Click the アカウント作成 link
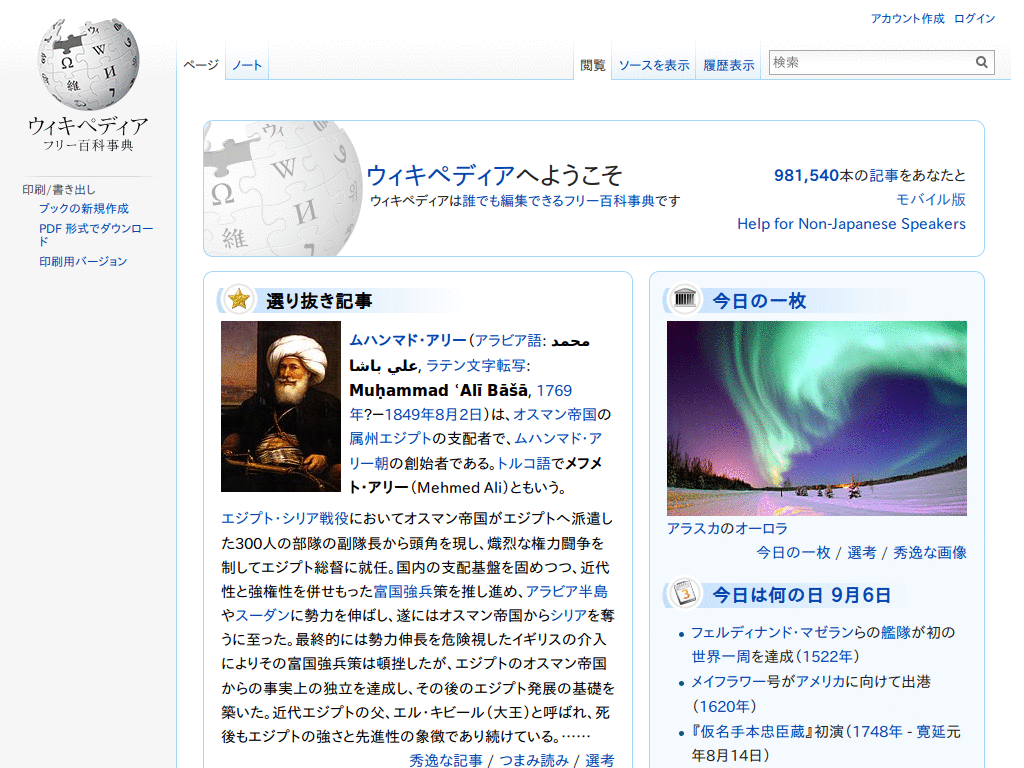This screenshot has width=1024, height=768. tap(907, 18)
